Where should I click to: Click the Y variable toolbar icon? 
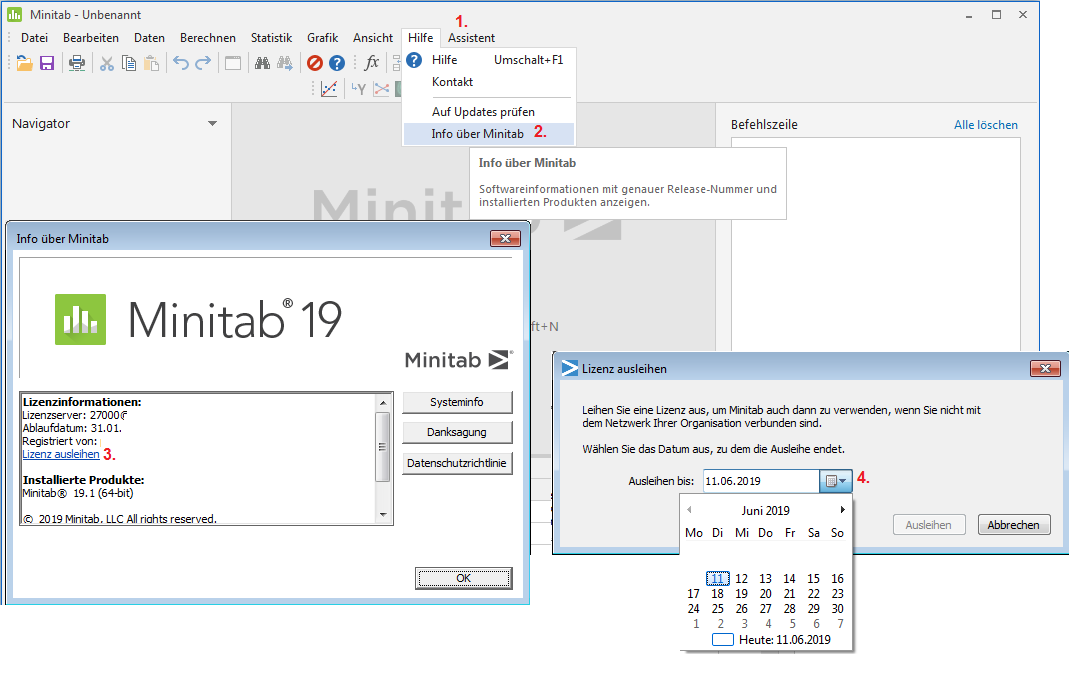[359, 89]
